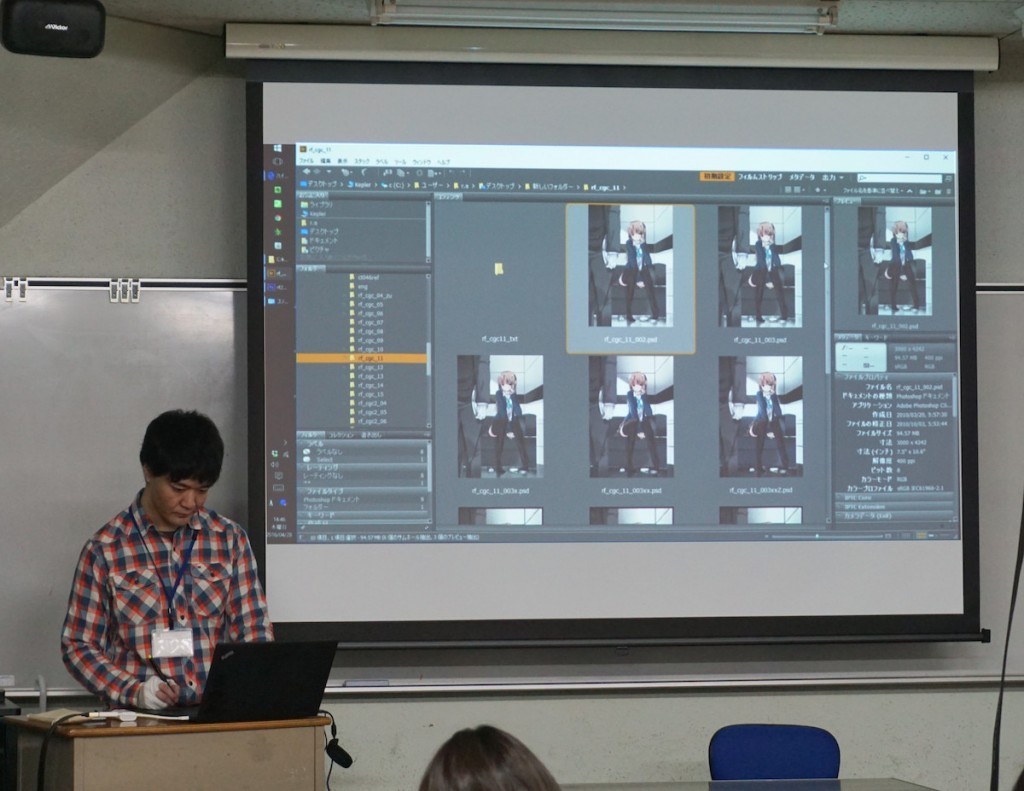Go back with the toolbar back arrow
The image size is (1024, 791).
click(x=306, y=172)
